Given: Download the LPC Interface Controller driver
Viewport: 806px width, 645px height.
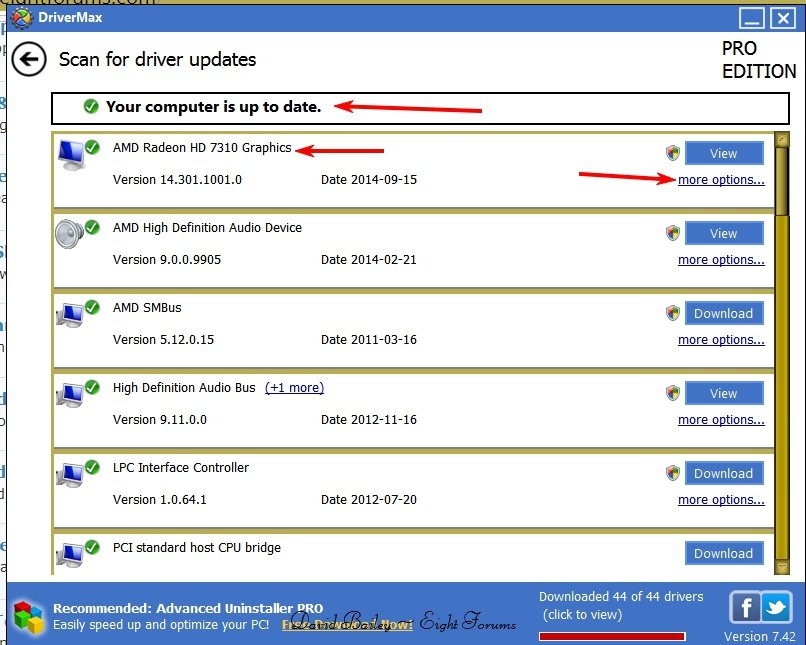Looking at the screenshot, I should (724, 473).
